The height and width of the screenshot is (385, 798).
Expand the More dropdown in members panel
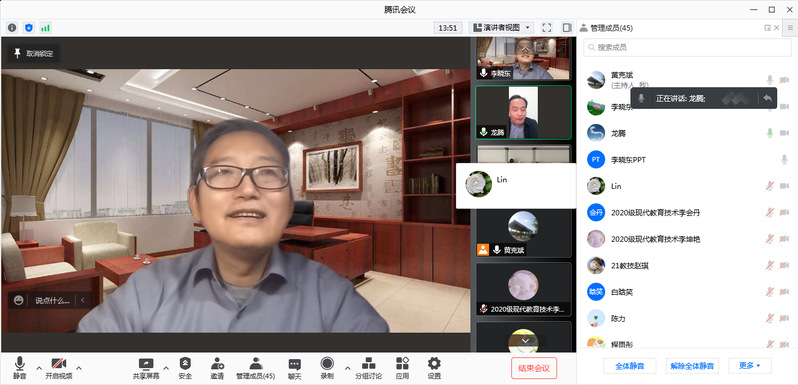pos(750,366)
